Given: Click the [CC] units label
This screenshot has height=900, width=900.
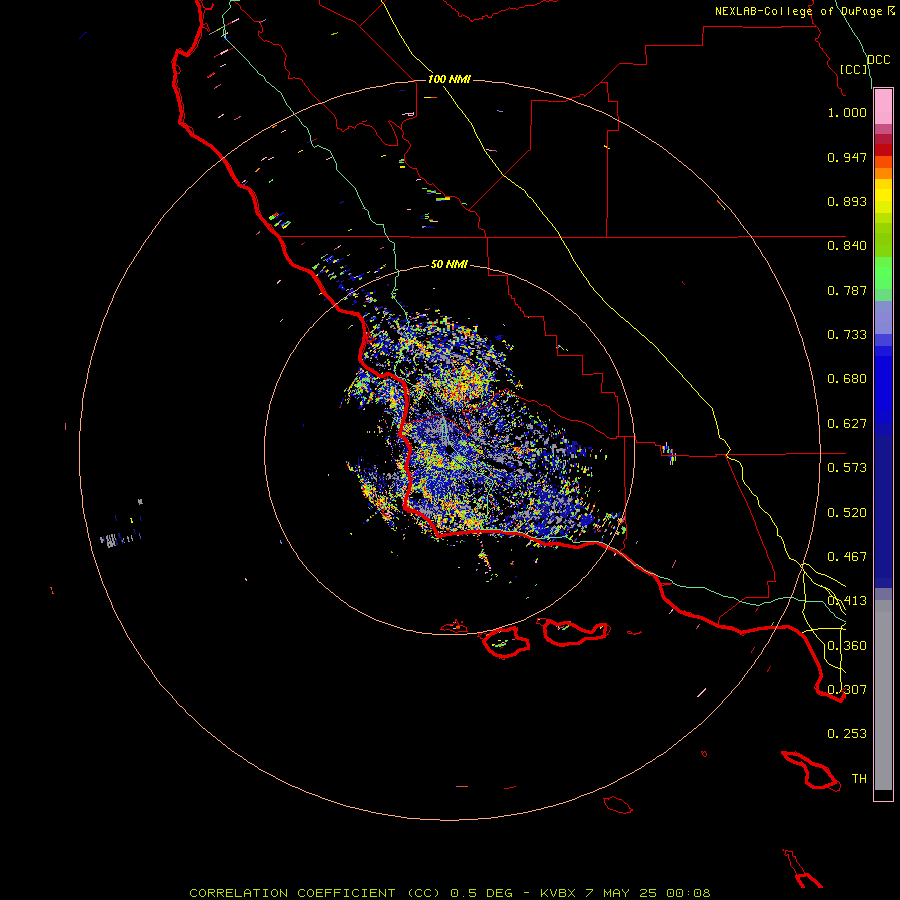Looking at the screenshot, I should [854, 69].
